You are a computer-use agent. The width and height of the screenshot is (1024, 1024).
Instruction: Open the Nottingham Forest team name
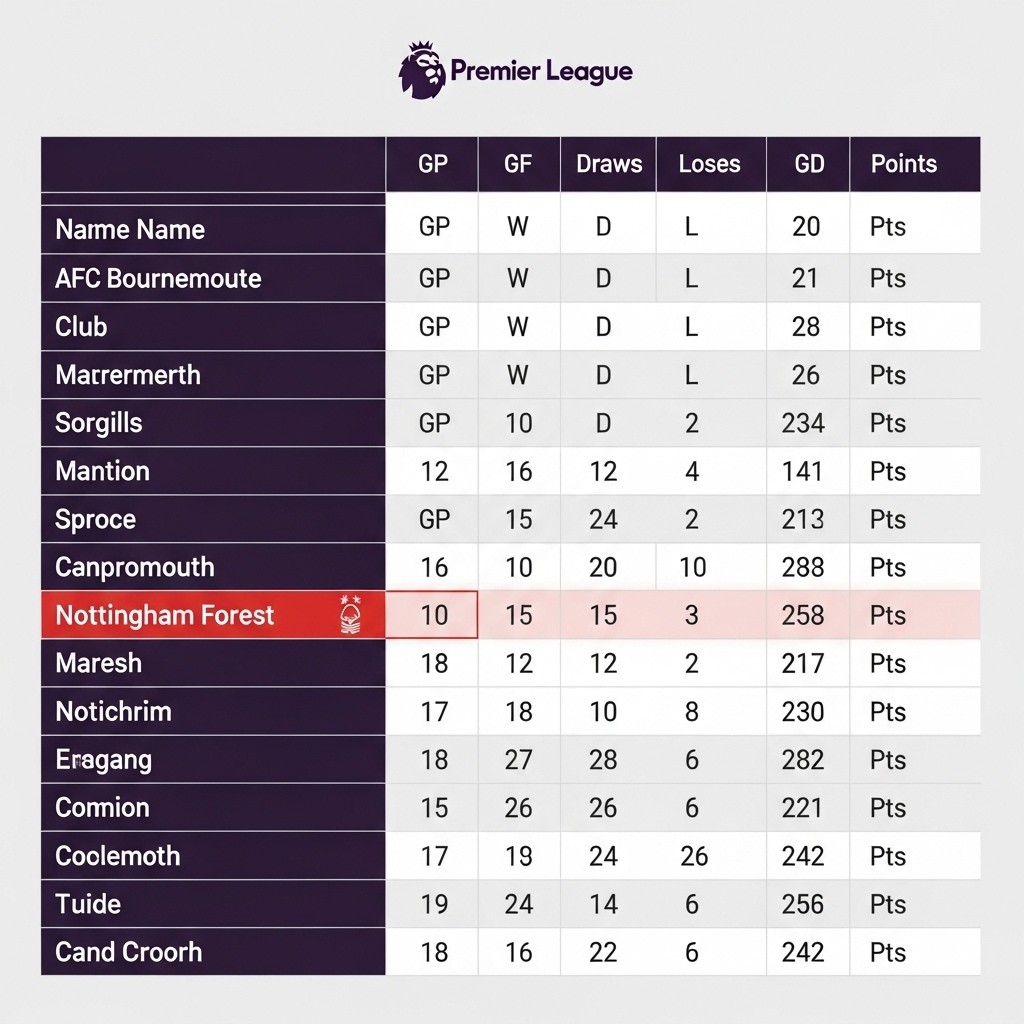pos(165,615)
